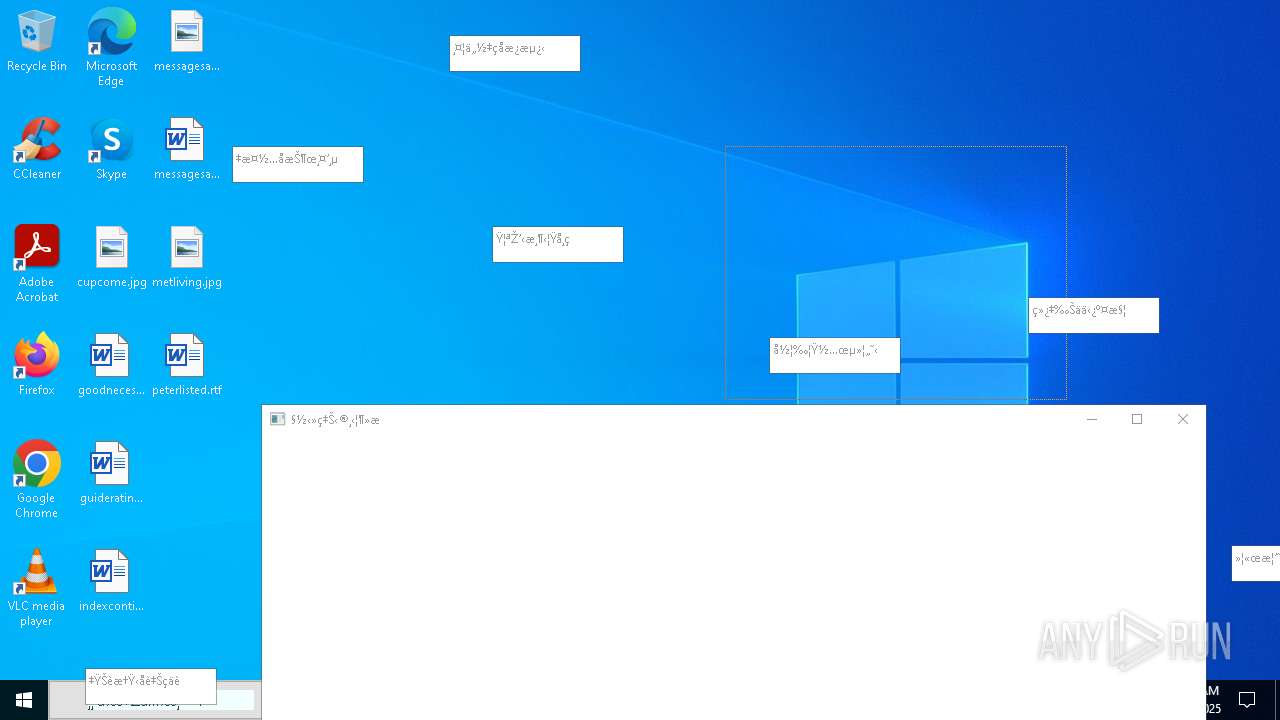Image resolution: width=1280 pixels, height=720 pixels.
Task: Select the messagesa... Word document icon
Action: coord(187,149)
